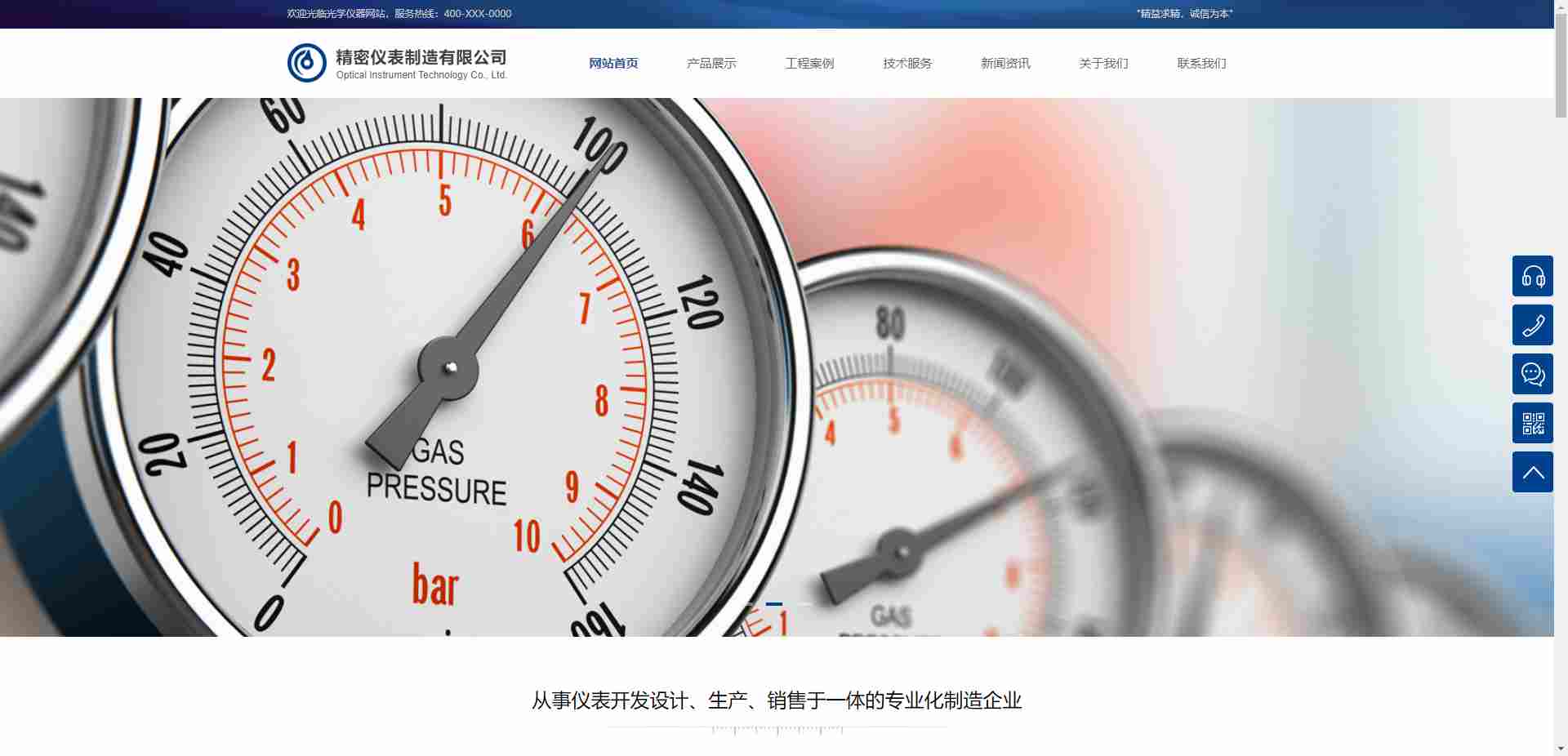This screenshot has width=1568, height=756.
Task: Select 工程案例 in the navigation bar
Action: pyautogui.click(x=809, y=64)
